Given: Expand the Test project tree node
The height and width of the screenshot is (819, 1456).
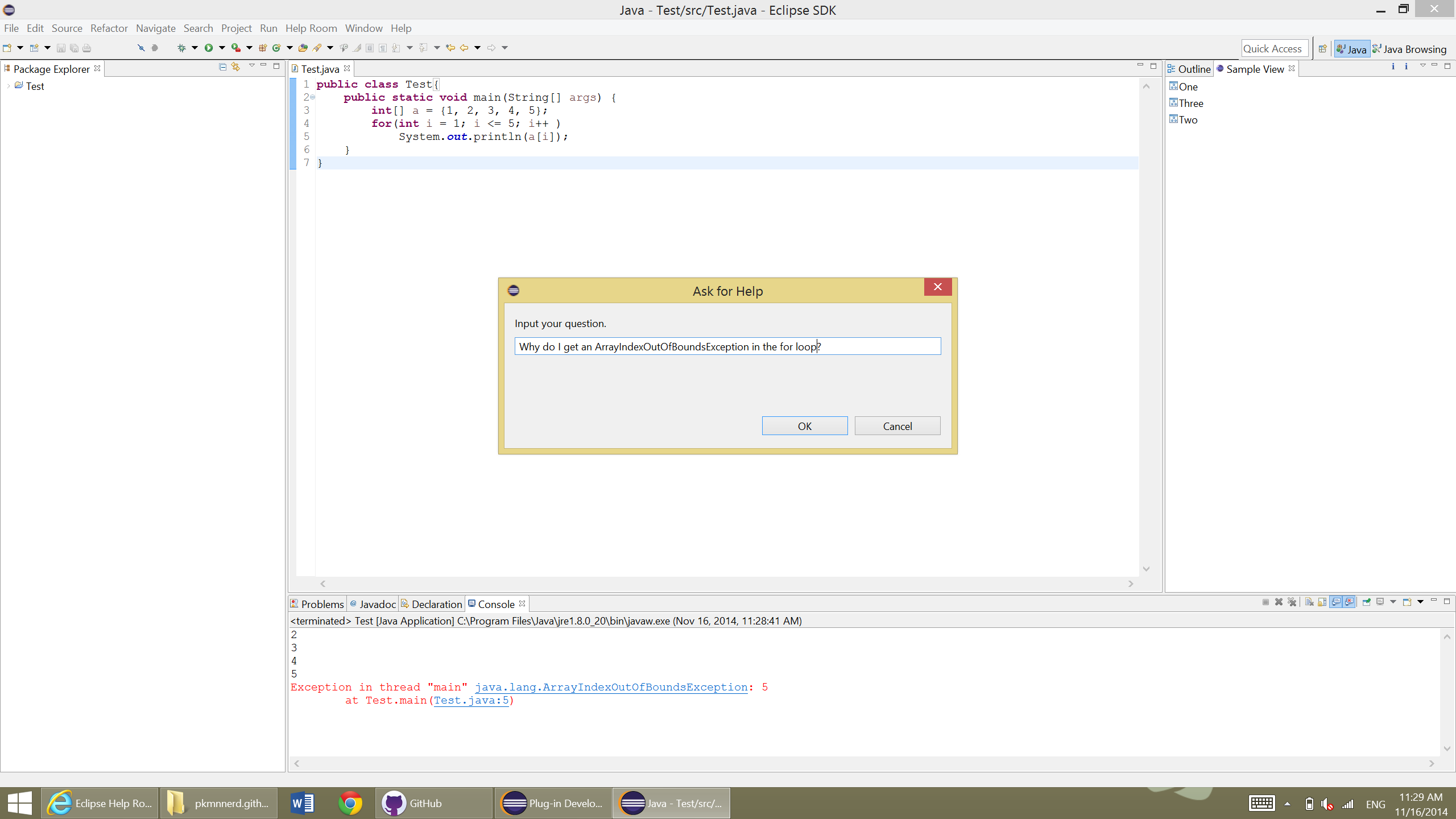Looking at the screenshot, I should 9,86.
